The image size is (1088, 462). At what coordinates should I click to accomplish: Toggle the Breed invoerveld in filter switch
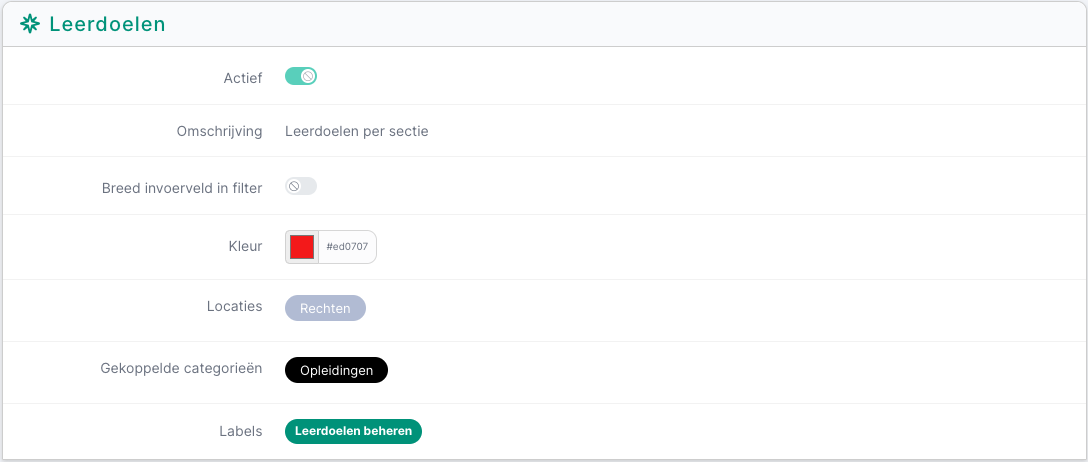click(301, 186)
